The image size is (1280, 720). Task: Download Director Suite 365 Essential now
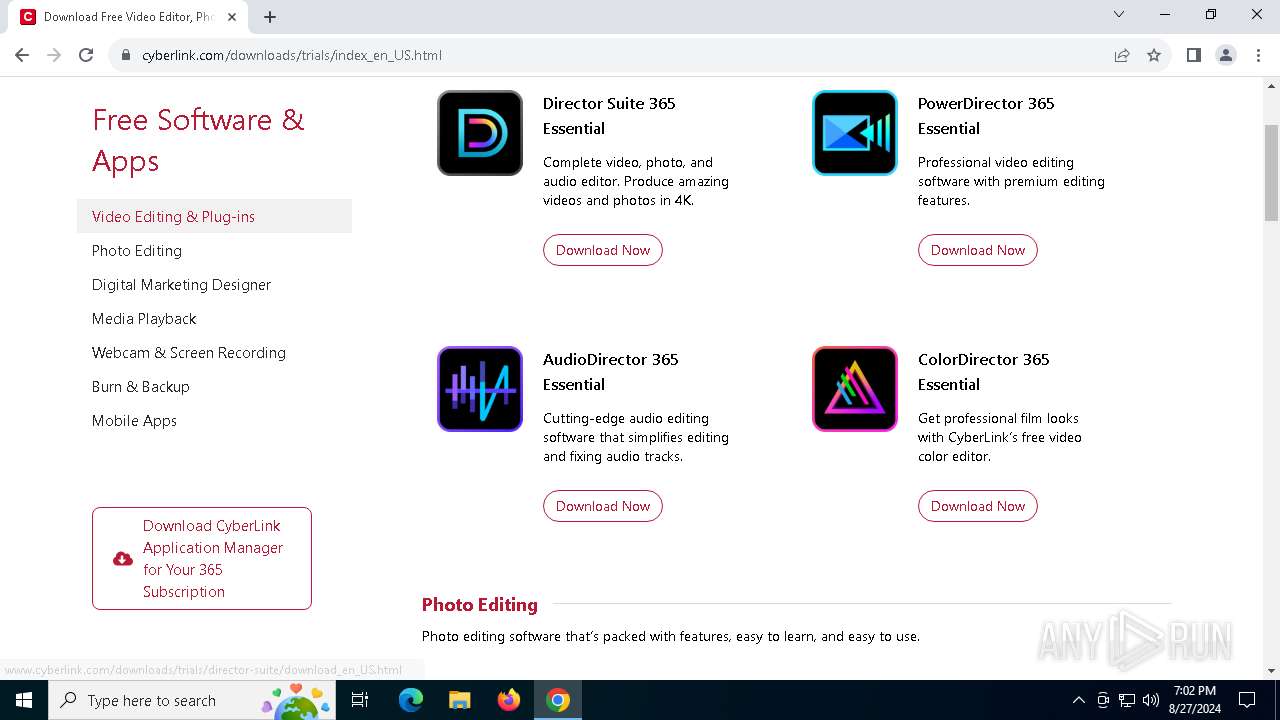coord(603,250)
